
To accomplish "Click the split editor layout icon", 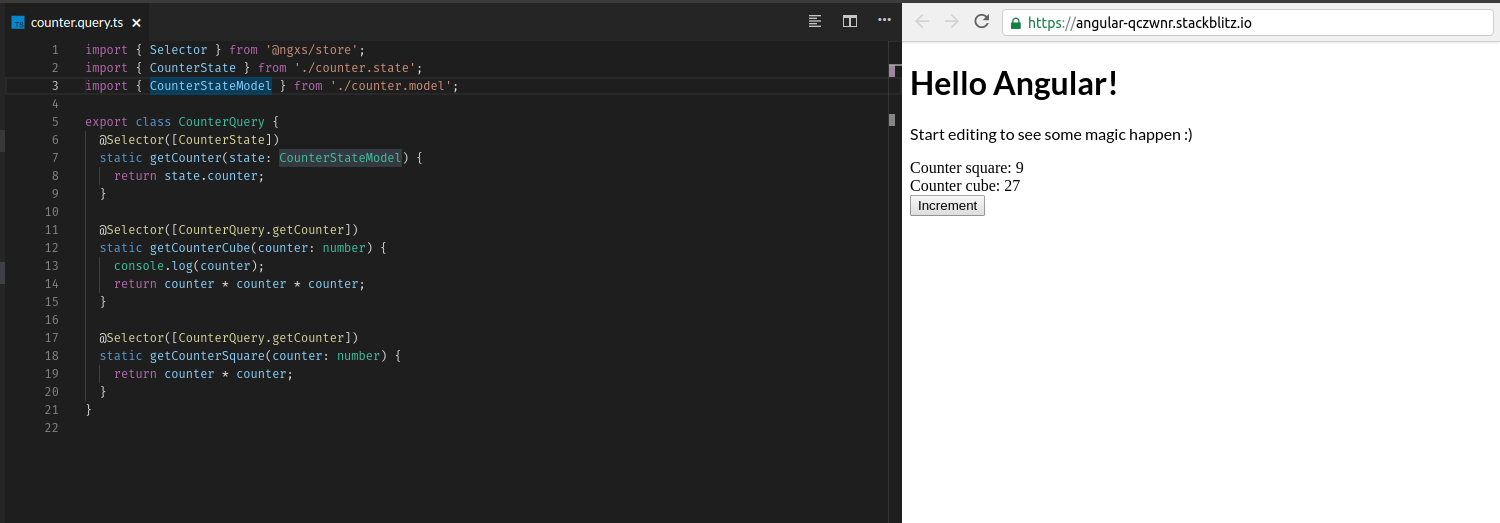I will click(850, 21).
